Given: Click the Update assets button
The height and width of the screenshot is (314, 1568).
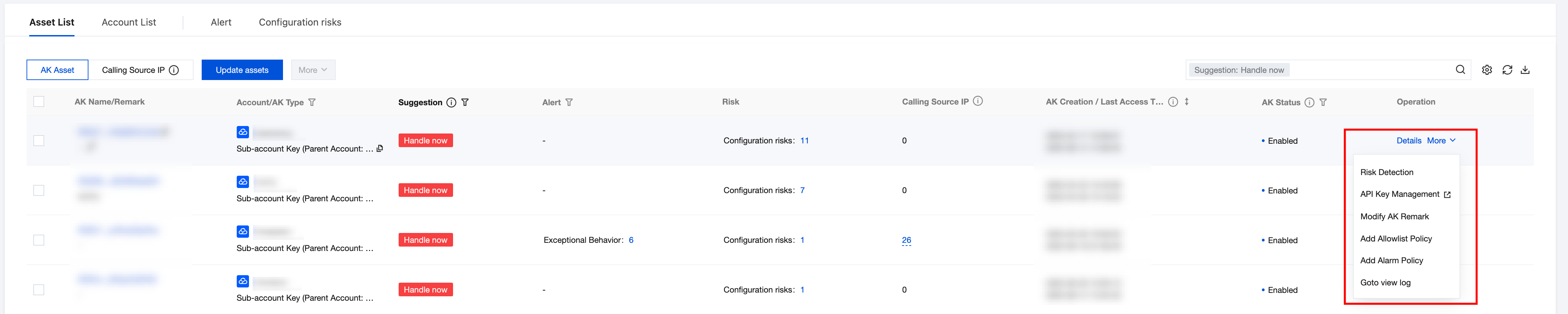Looking at the screenshot, I should tap(241, 70).
